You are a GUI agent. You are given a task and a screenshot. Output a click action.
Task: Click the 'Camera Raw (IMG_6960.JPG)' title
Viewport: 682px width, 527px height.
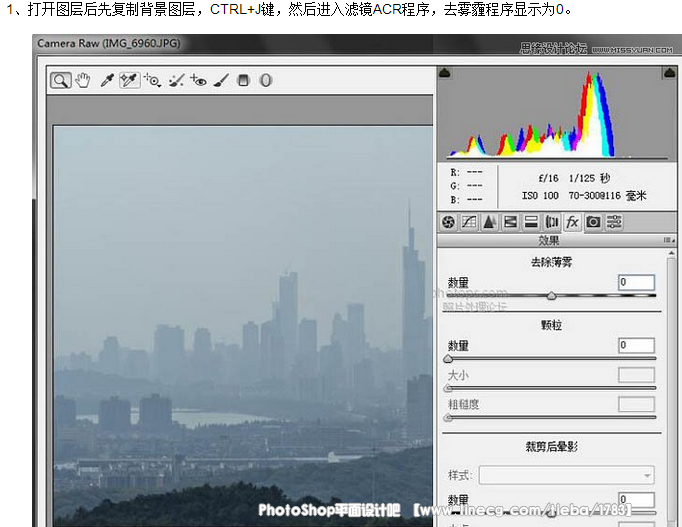(x=109, y=43)
